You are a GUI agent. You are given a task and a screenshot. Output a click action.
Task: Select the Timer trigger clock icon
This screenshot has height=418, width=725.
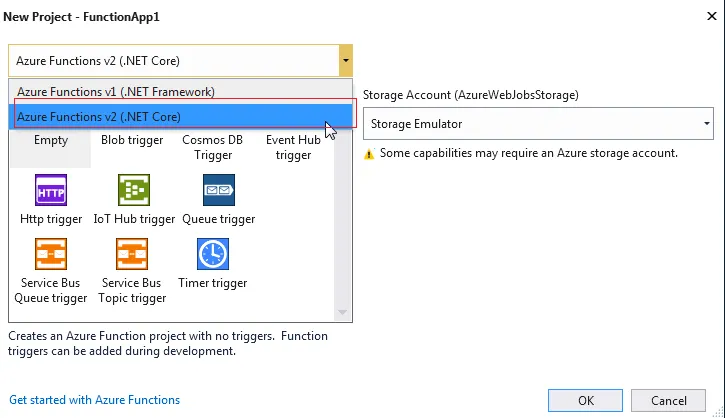(x=213, y=254)
